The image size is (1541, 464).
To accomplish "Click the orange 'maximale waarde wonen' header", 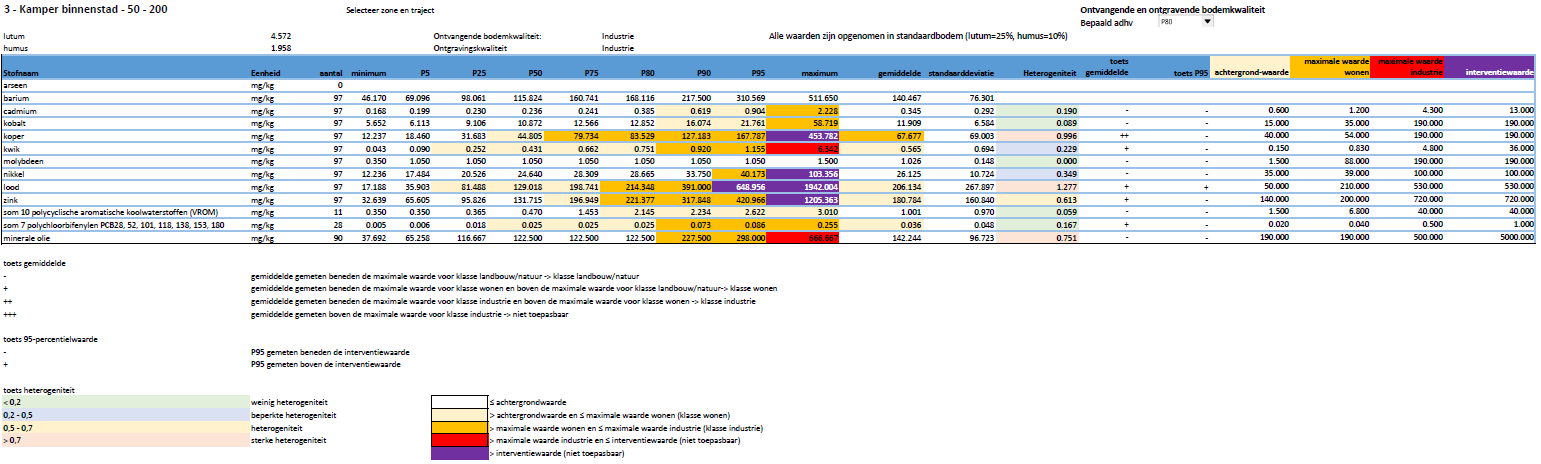I will pyautogui.click(x=1329, y=65).
